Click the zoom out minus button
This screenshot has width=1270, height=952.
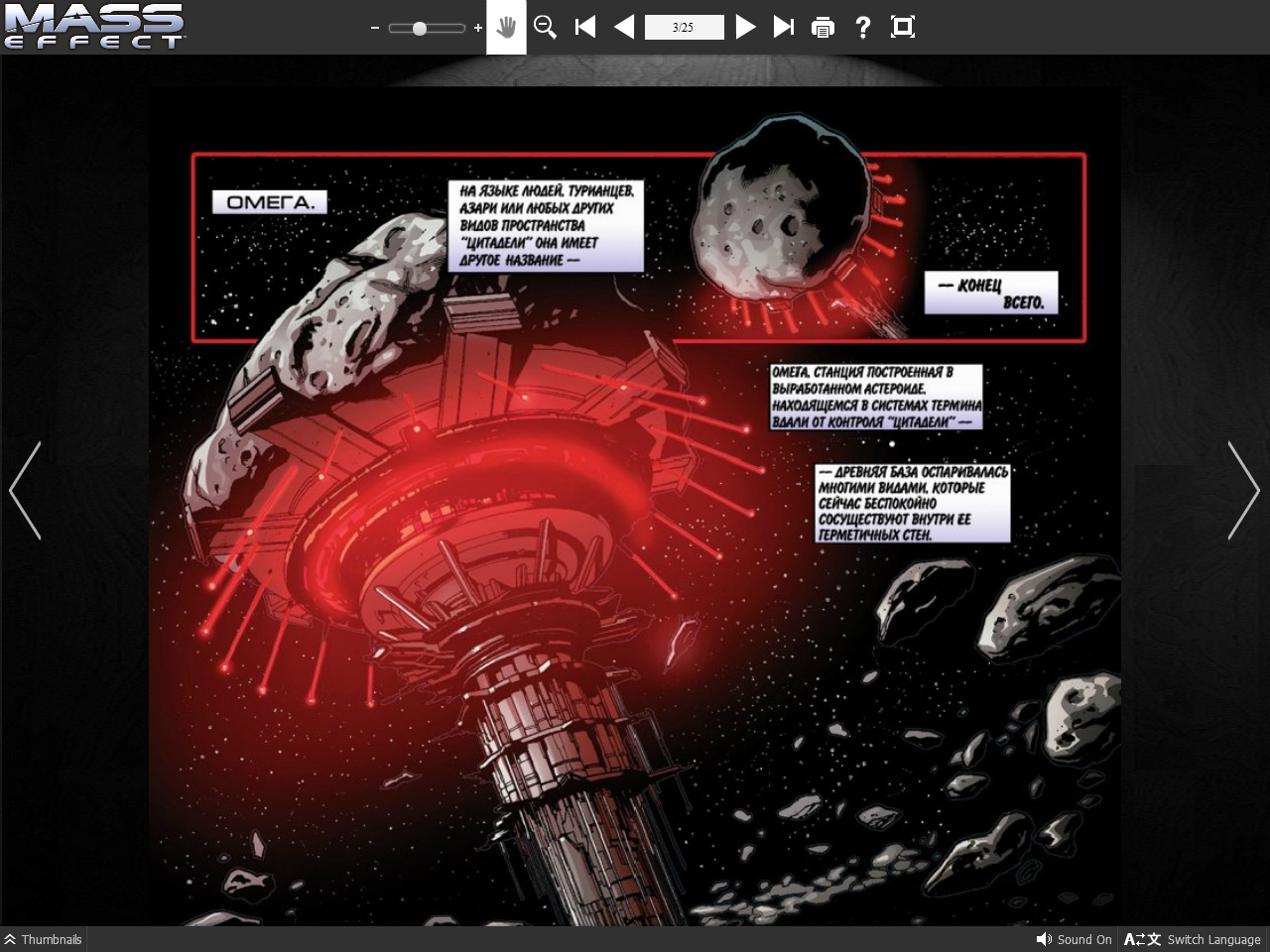click(x=374, y=28)
